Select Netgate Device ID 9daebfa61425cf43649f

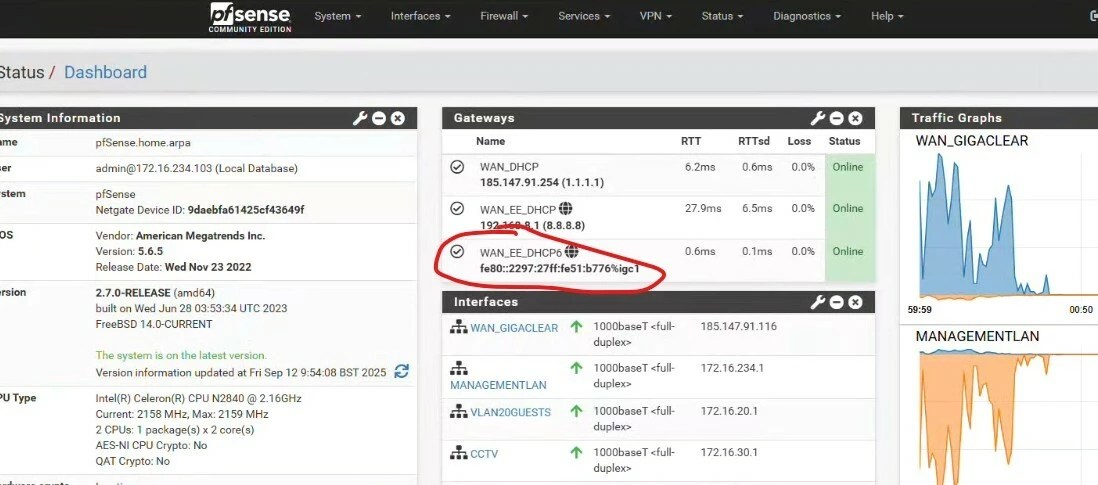point(246,210)
